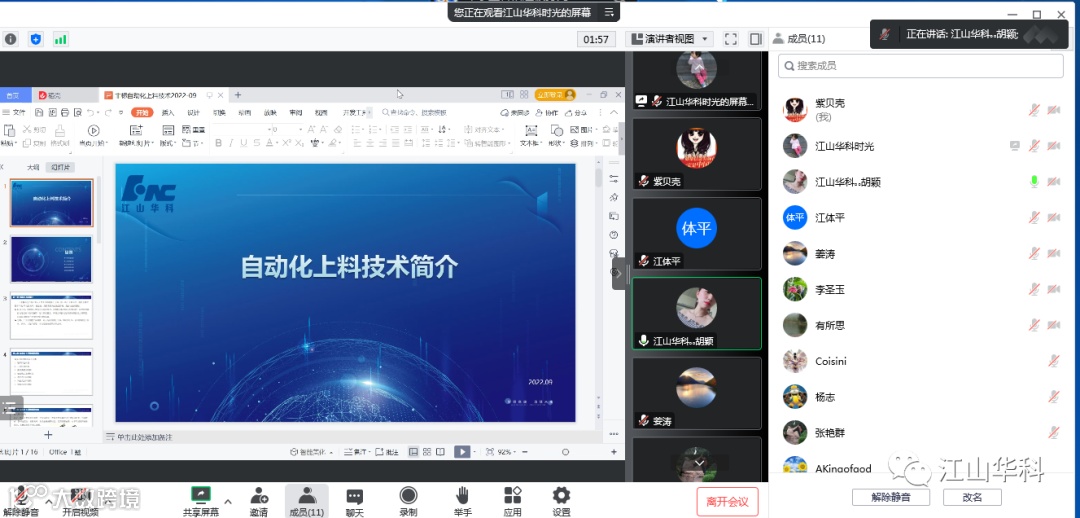Open the 放映 ribbon tab

[270, 112]
